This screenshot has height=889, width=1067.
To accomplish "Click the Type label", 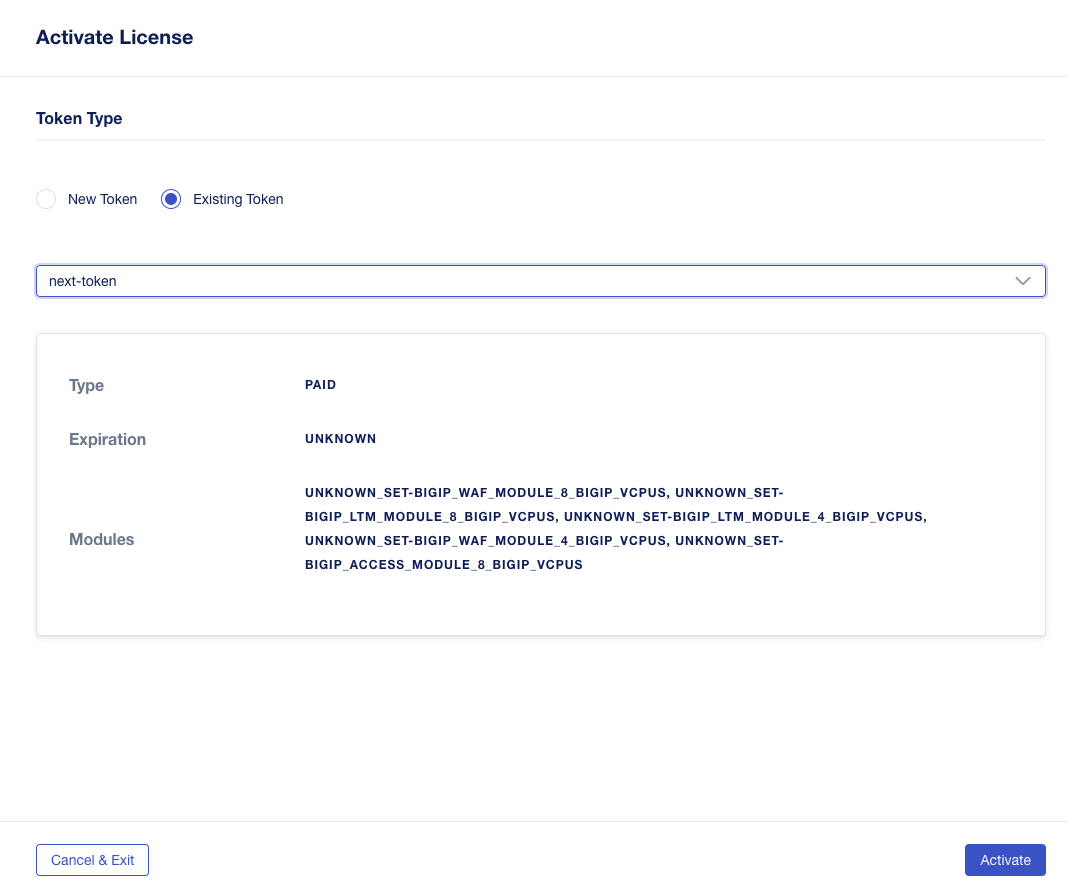I will point(86,385).
